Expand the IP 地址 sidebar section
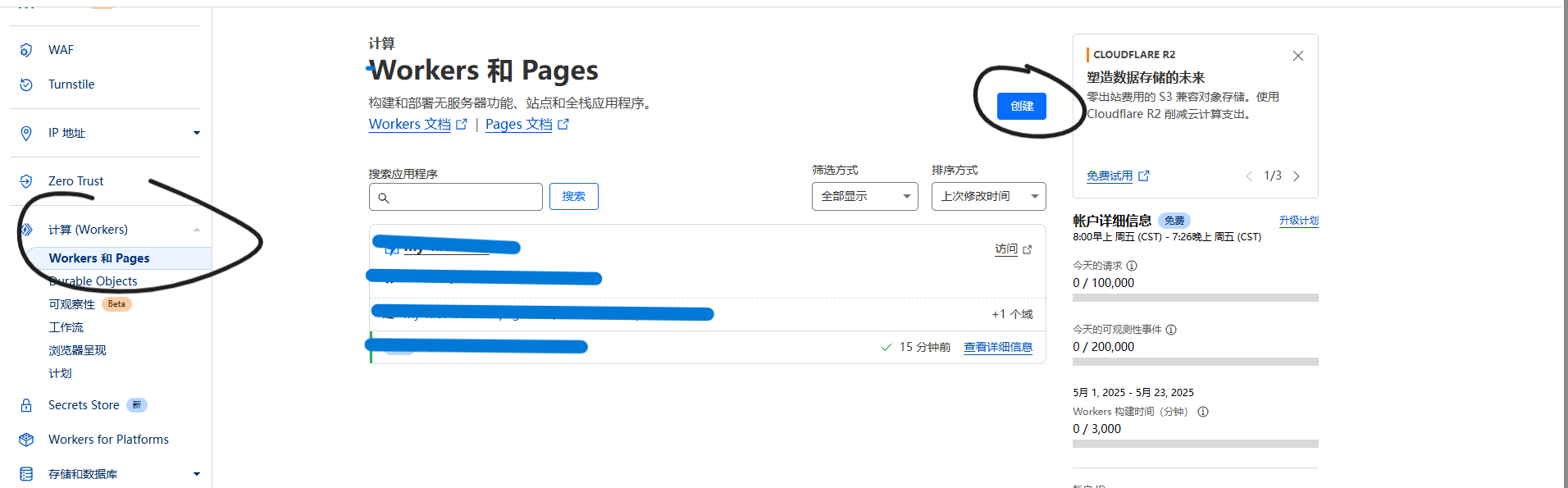1568x488 pixels. pyautogui.click(x=196, y=133)
